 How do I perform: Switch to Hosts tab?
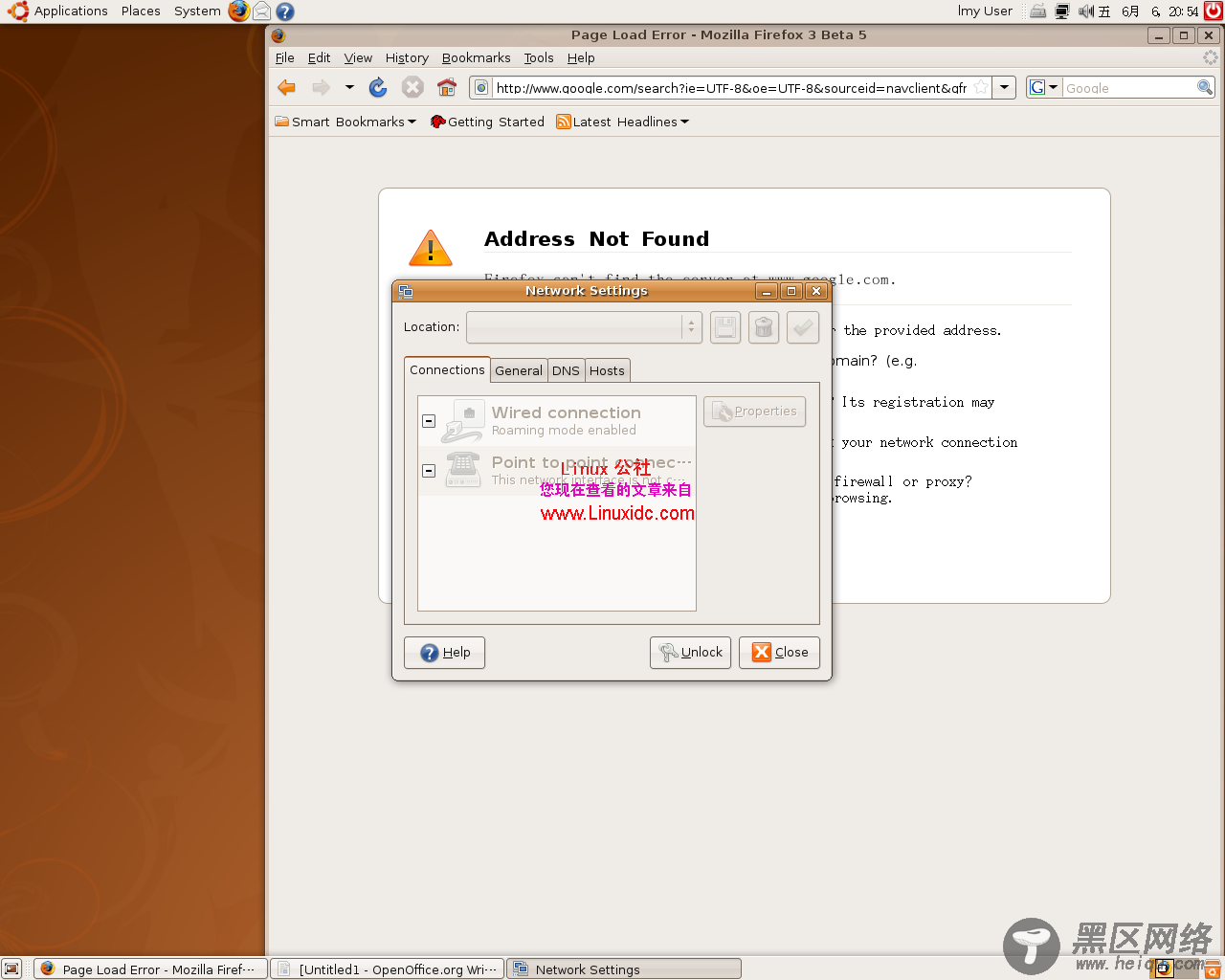point(607,370)
